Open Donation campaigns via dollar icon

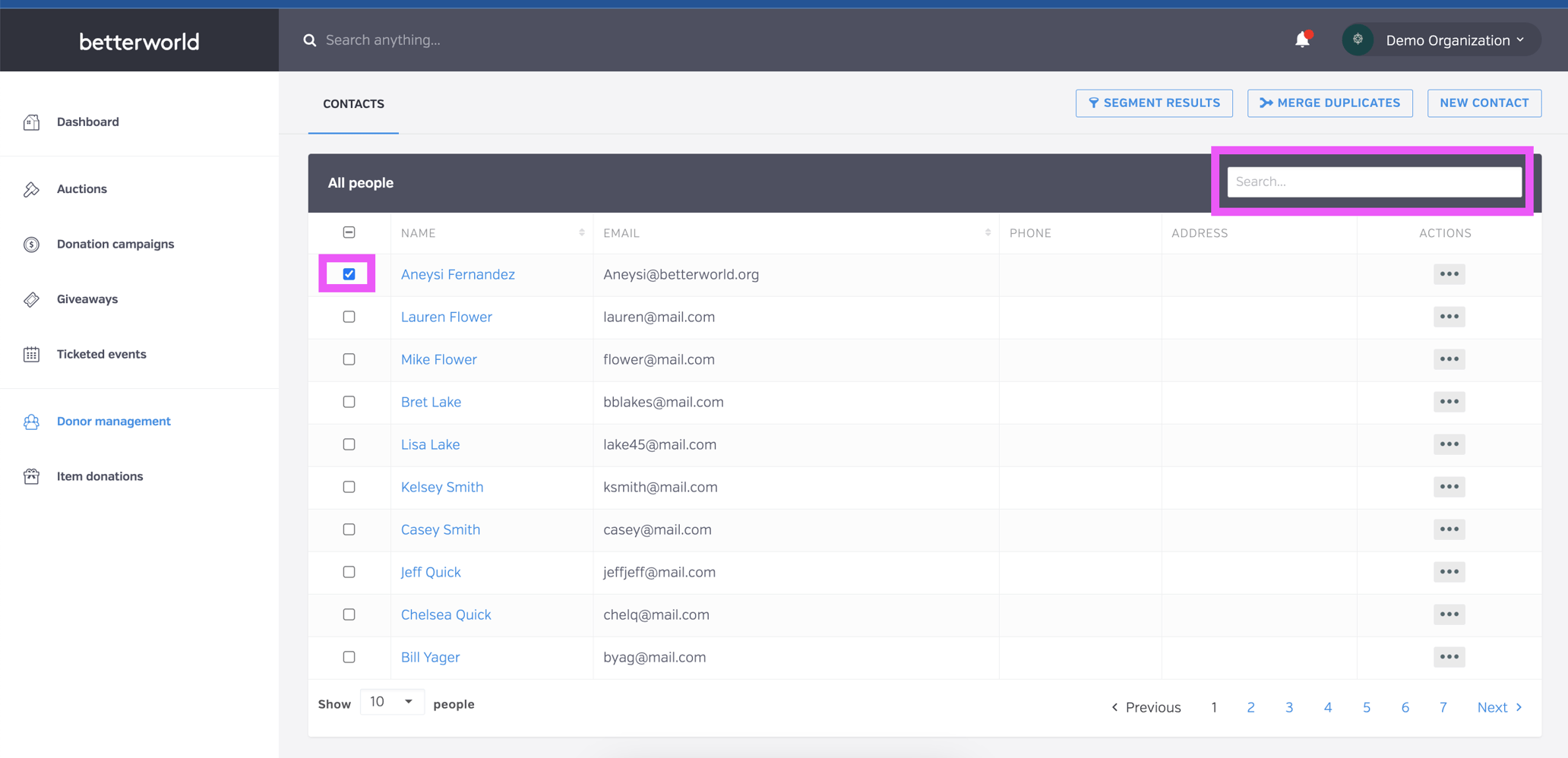tap(31, 244)
